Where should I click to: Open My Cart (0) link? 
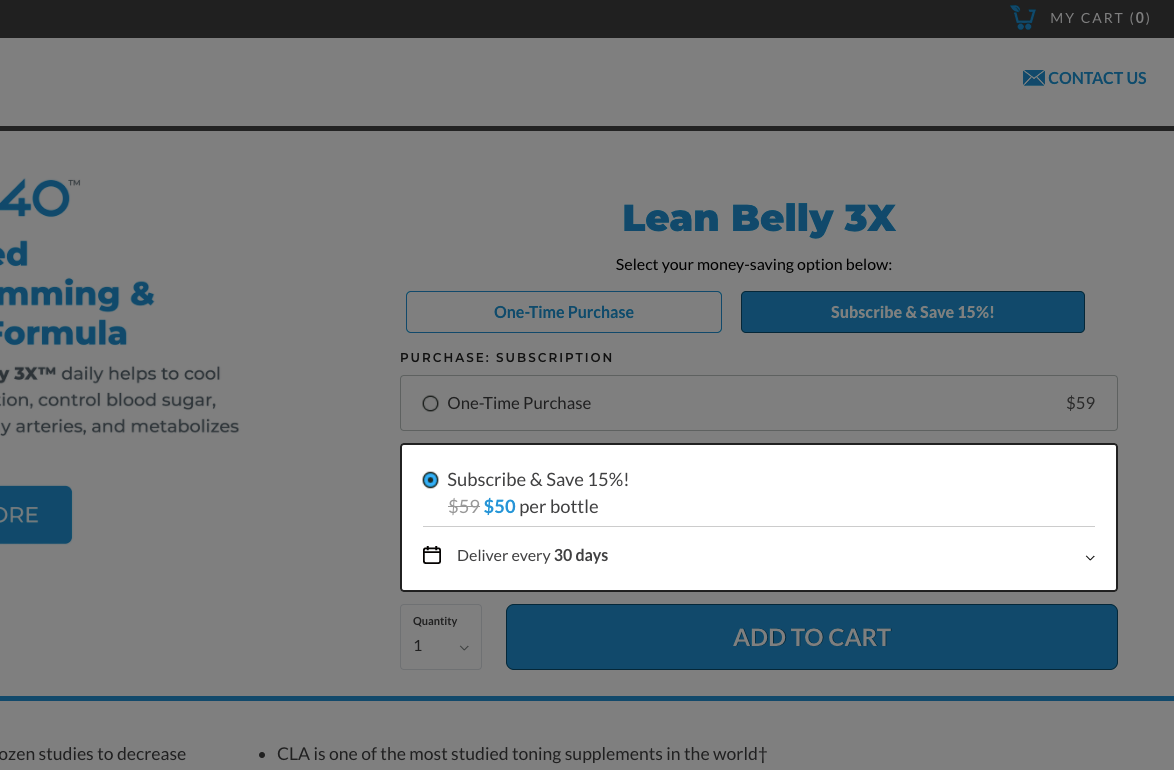point(1100,18)
